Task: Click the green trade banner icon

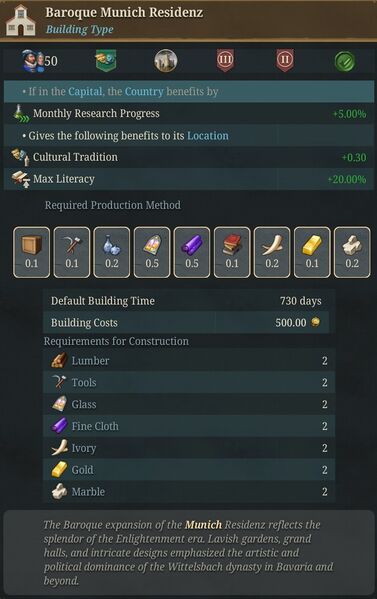Action: click(106, 60)
